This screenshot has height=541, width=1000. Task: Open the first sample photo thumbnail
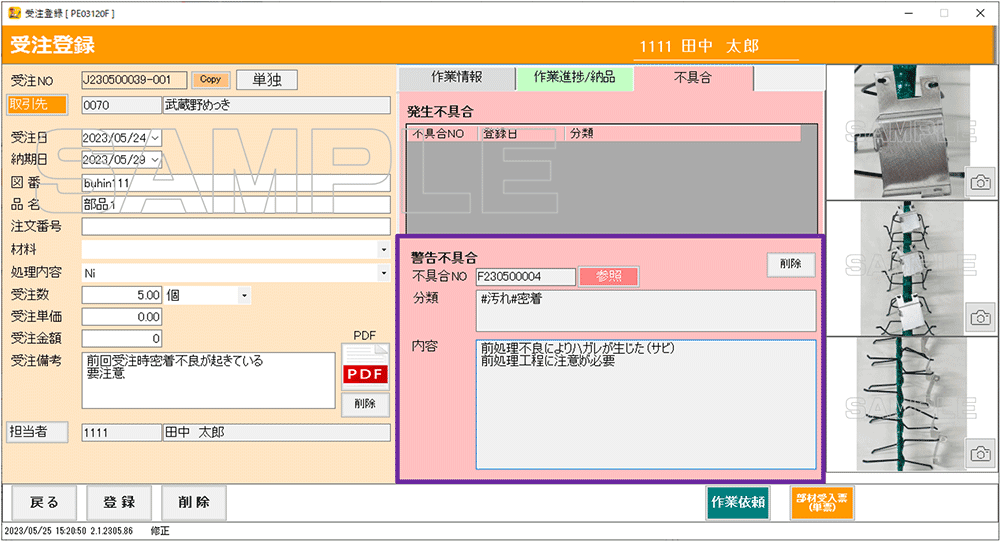coord(911,131)
